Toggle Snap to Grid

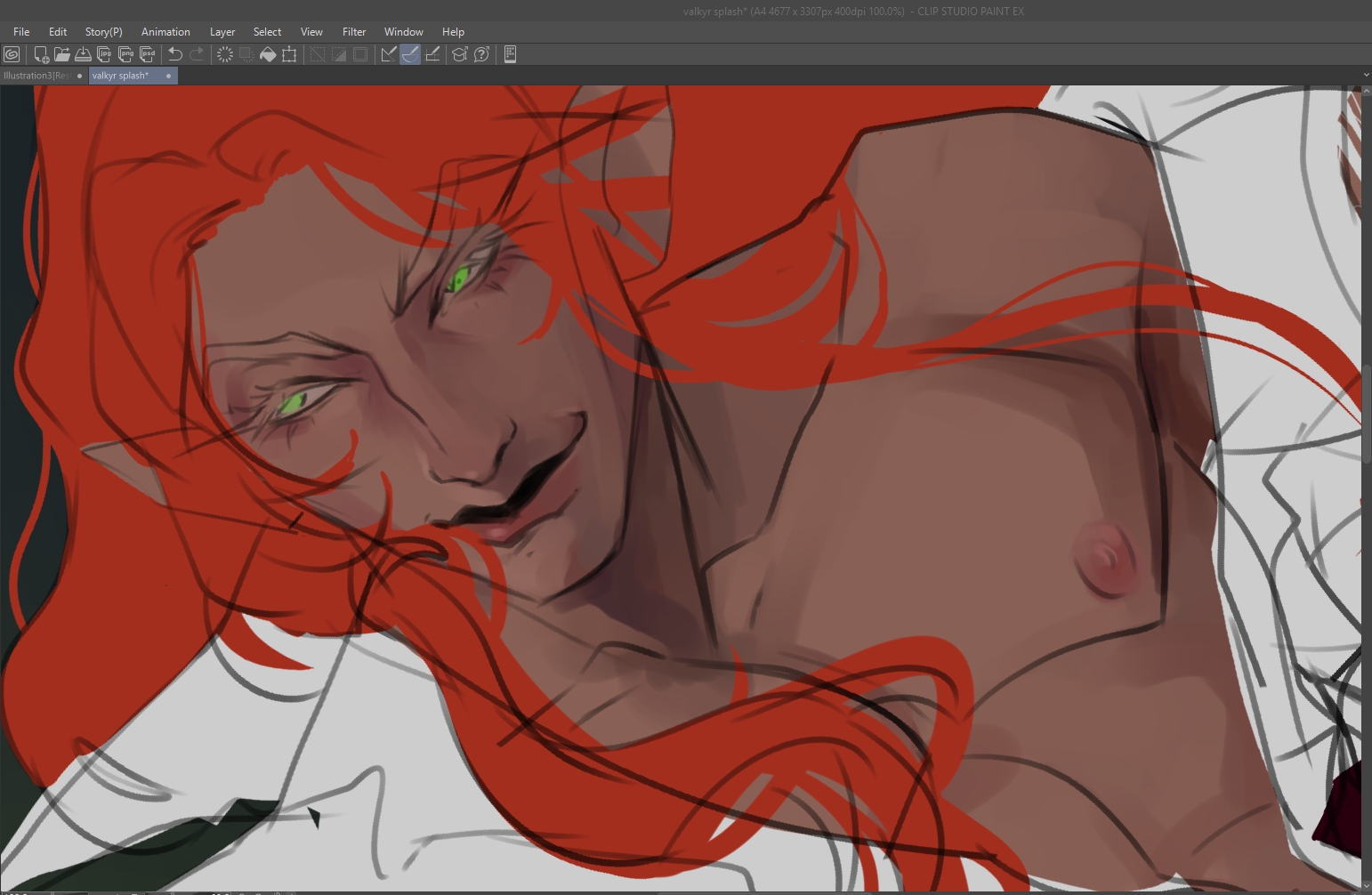point(432,54)
